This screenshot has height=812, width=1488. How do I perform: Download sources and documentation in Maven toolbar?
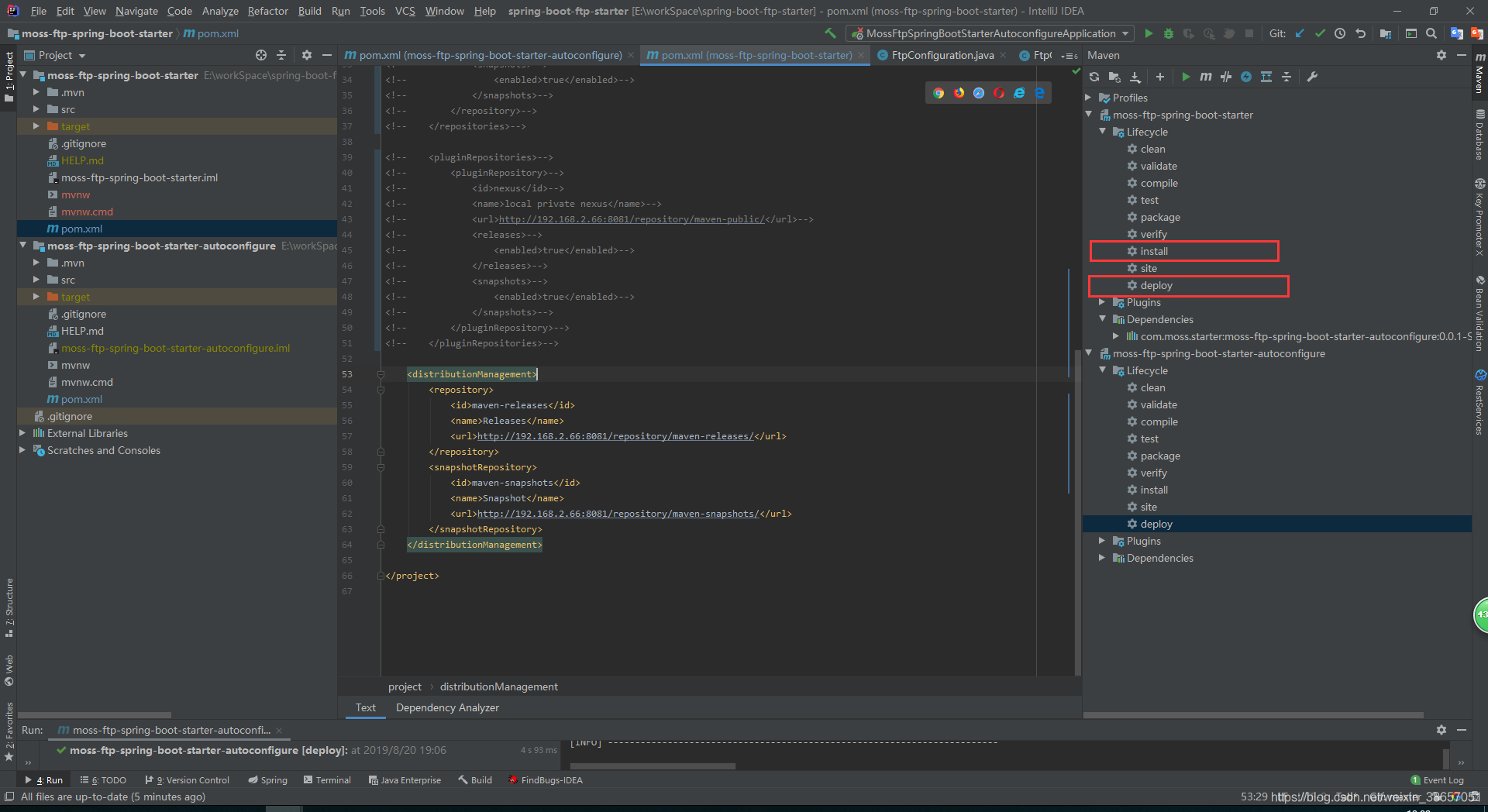(1135, 77)
